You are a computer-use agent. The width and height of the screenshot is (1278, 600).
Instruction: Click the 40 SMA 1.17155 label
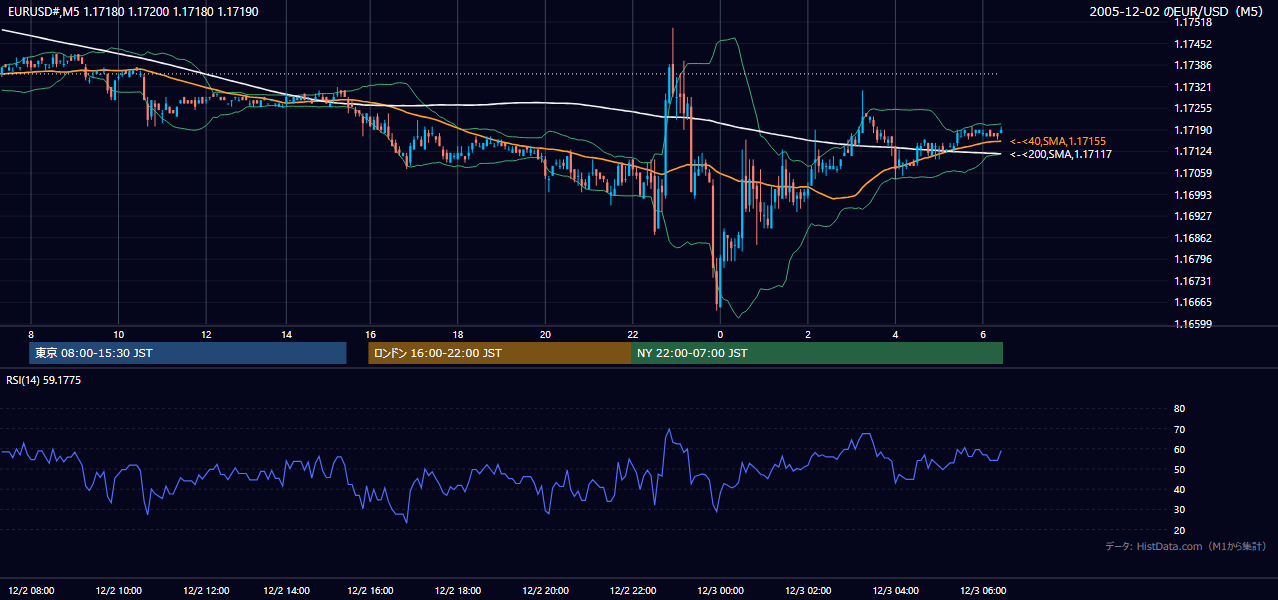tap(1057, 141)
